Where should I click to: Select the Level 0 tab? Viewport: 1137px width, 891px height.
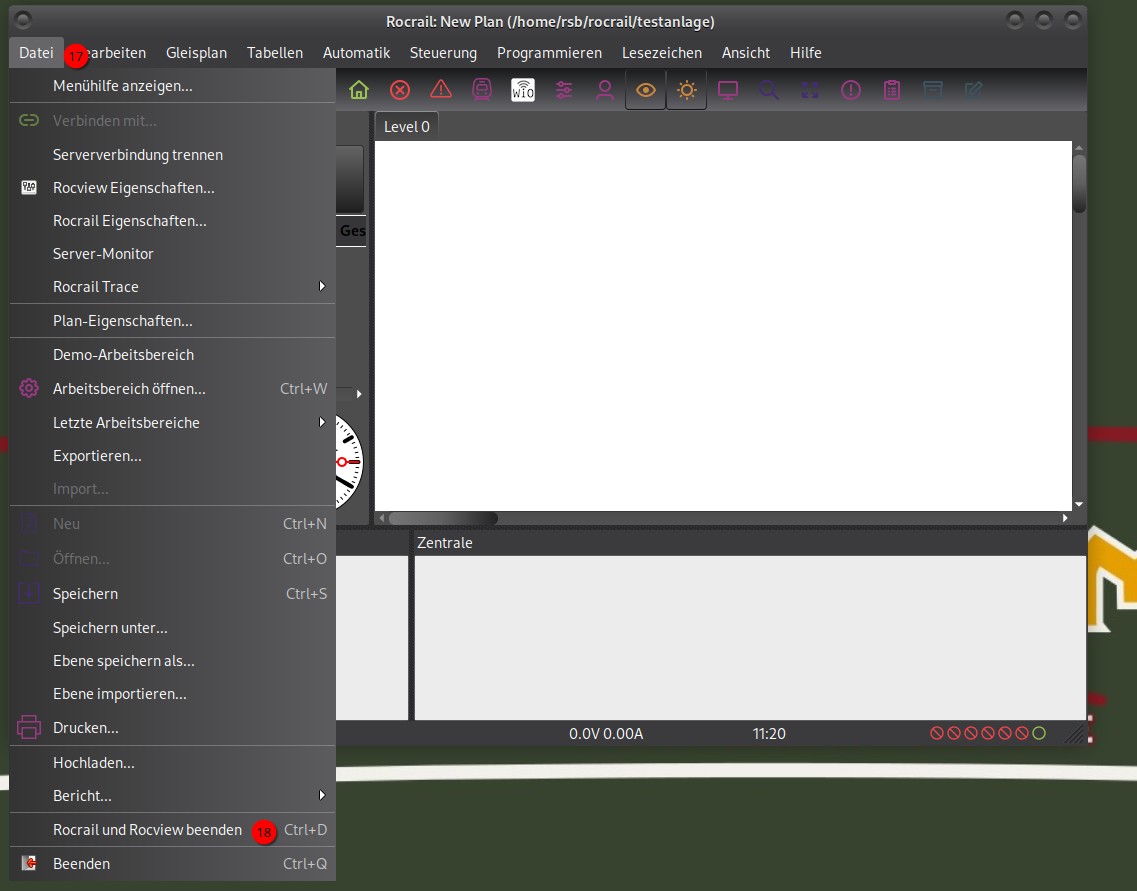point(407,127)
